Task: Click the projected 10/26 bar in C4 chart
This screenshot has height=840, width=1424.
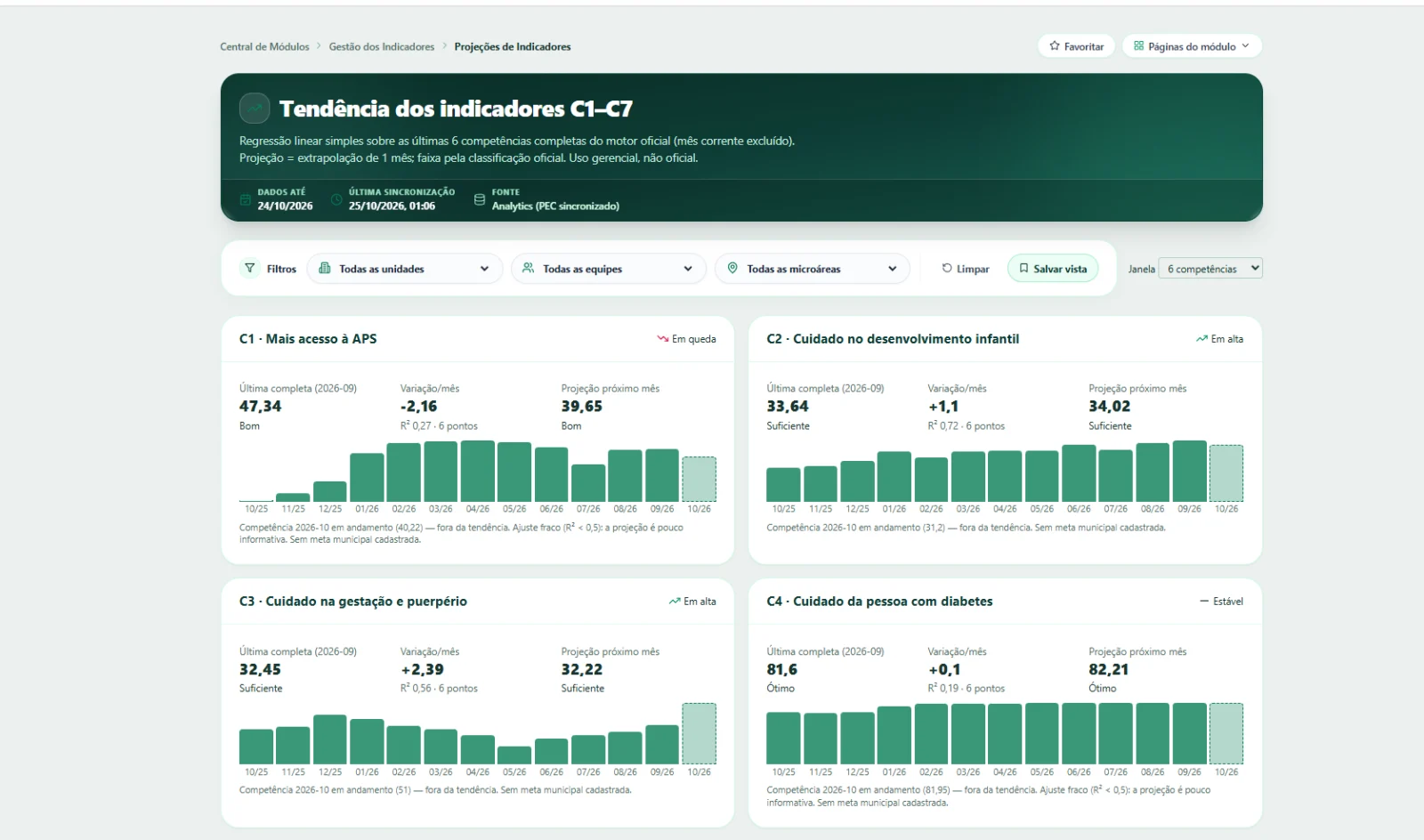Action: click(x=1226, y=734)
